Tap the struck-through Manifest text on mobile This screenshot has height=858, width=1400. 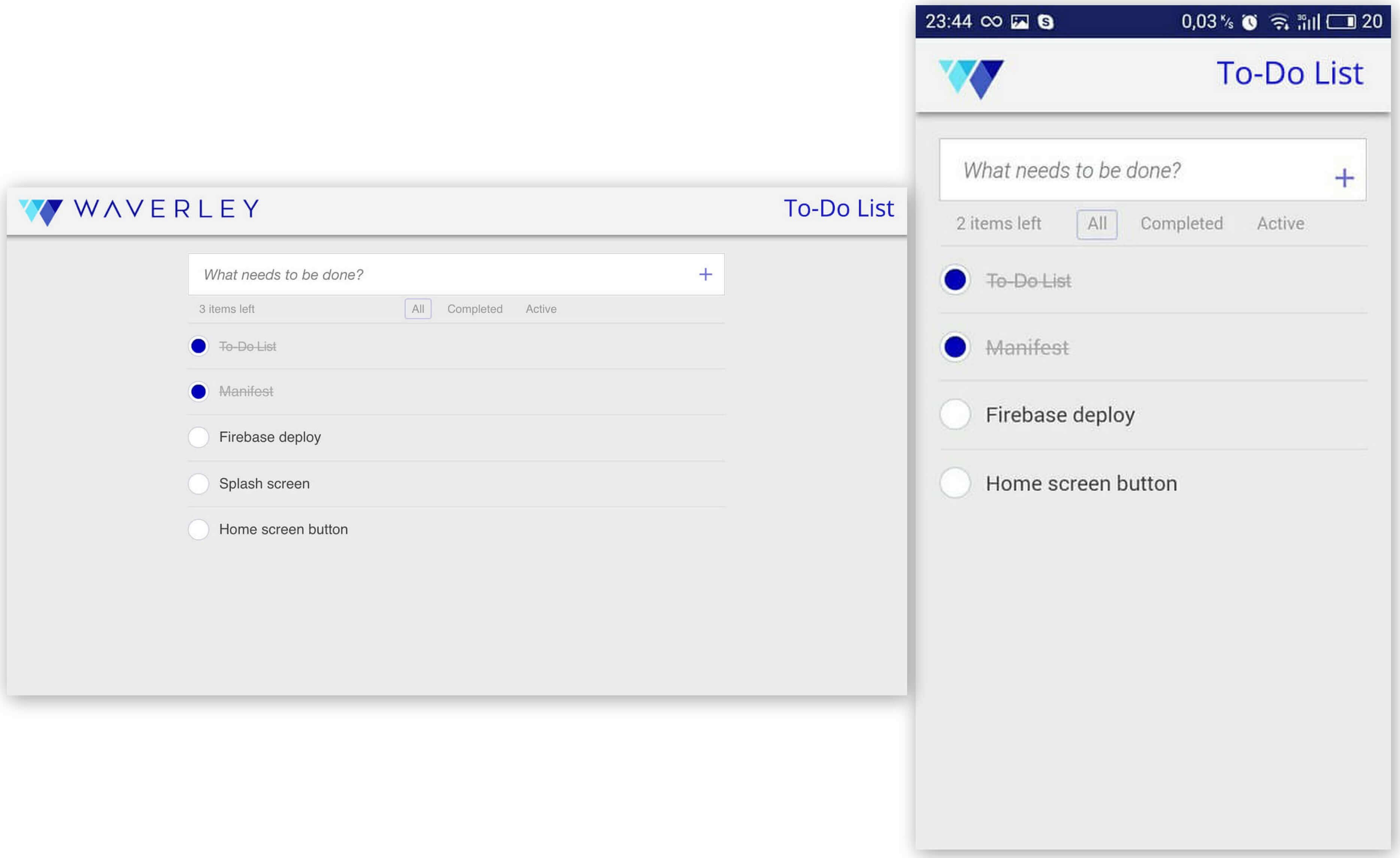click(1027, 347)
